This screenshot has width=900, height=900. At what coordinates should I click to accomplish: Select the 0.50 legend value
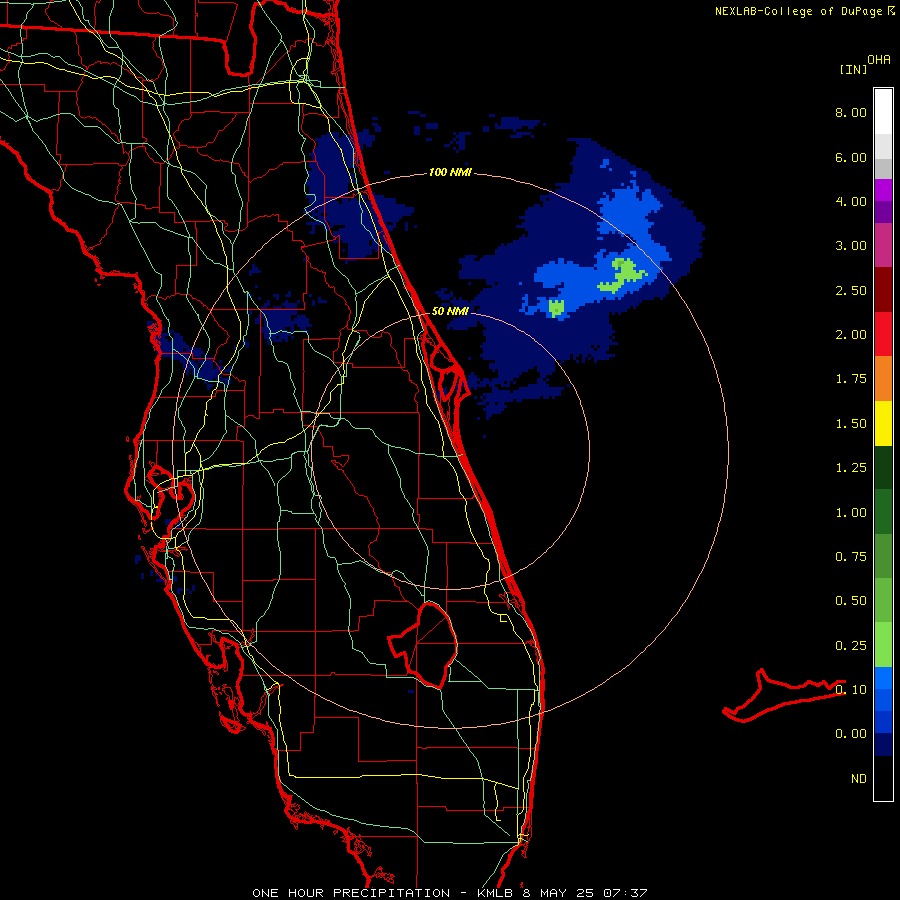tap(851, 601)
